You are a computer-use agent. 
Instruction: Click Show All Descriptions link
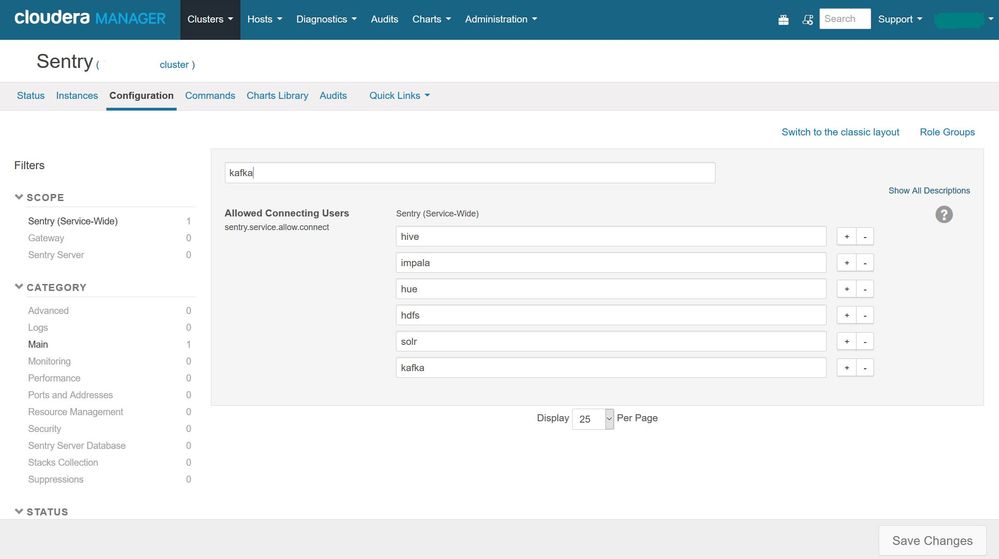coord(929,191)
